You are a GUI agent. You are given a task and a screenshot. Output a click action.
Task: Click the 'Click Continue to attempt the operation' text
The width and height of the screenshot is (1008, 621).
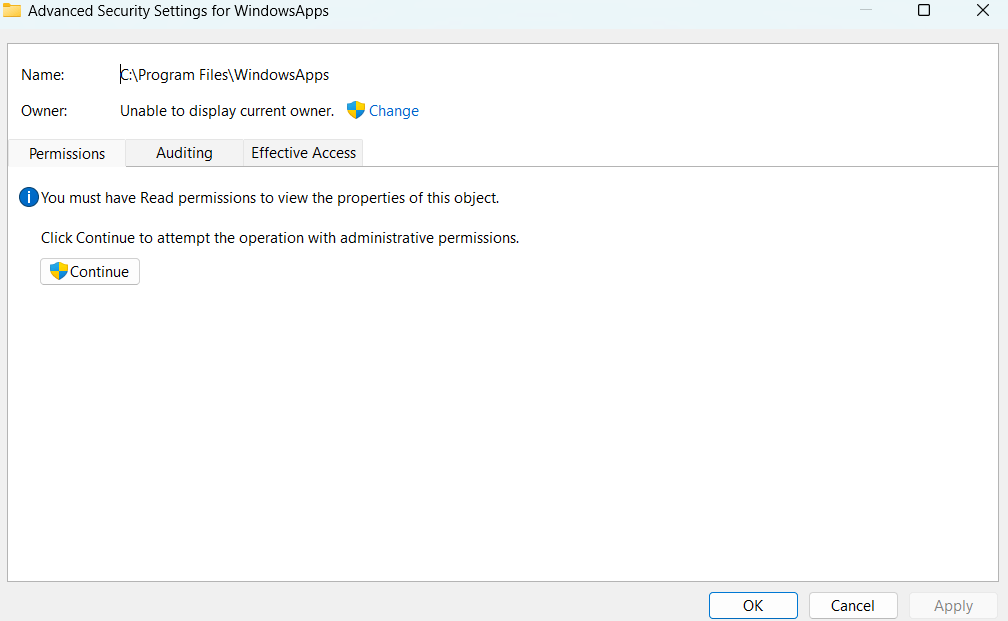280,238
